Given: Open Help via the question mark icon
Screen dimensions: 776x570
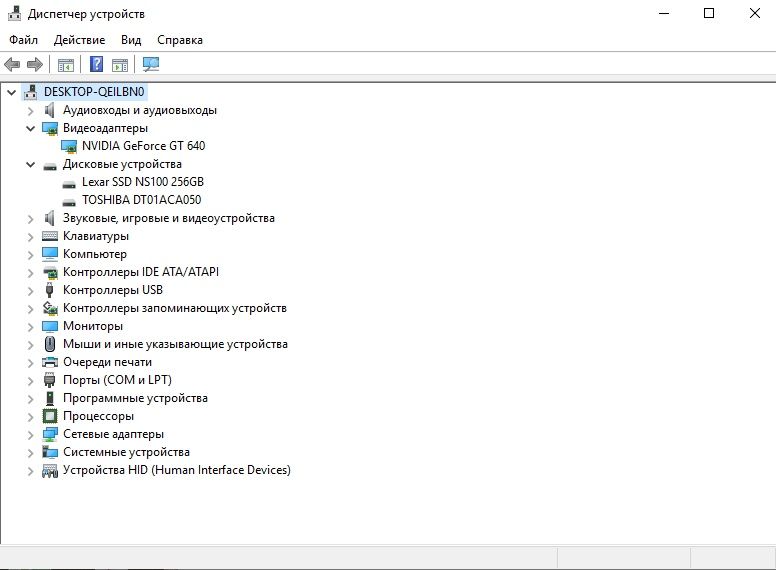Looking at the screenshot, I should pos(97,64).
